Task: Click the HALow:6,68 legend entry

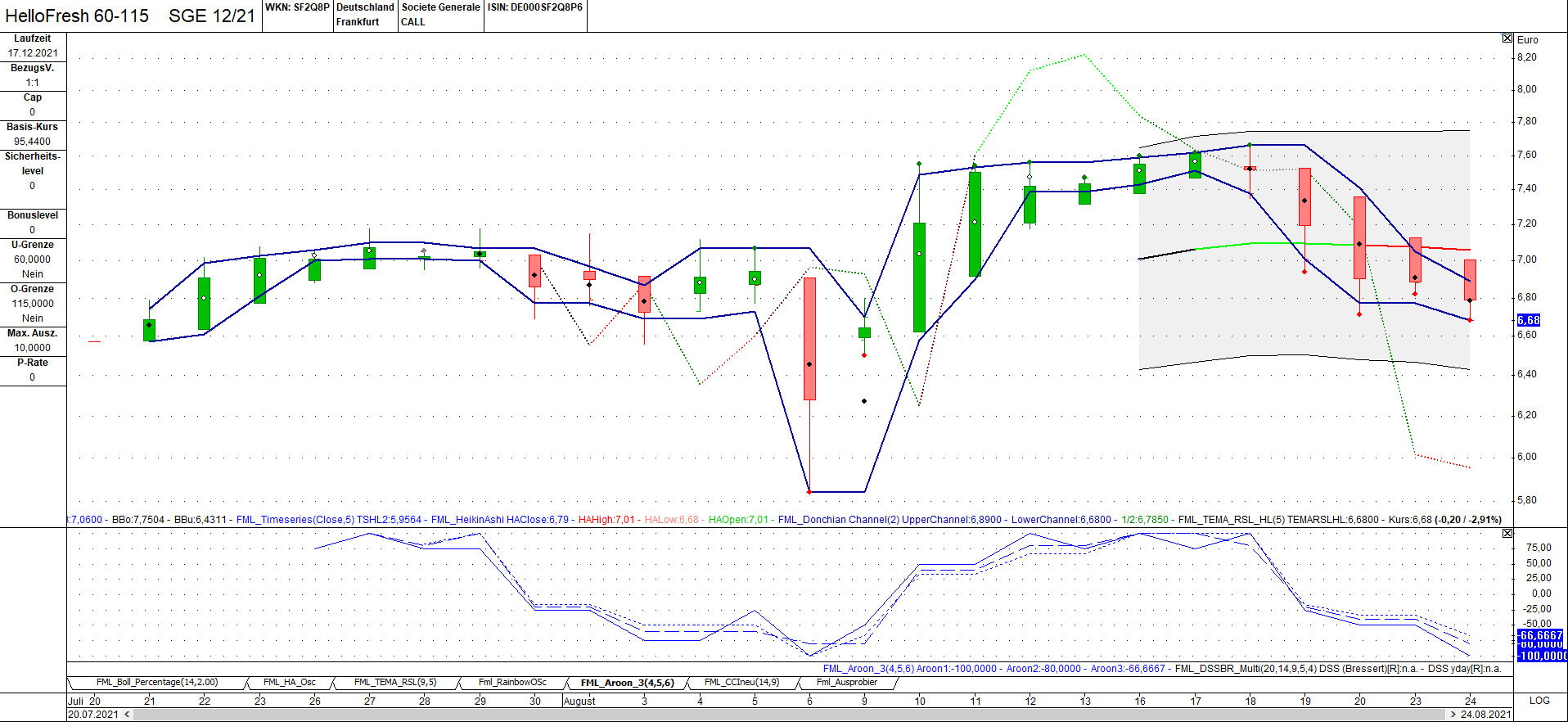Action: coord(672,520)
